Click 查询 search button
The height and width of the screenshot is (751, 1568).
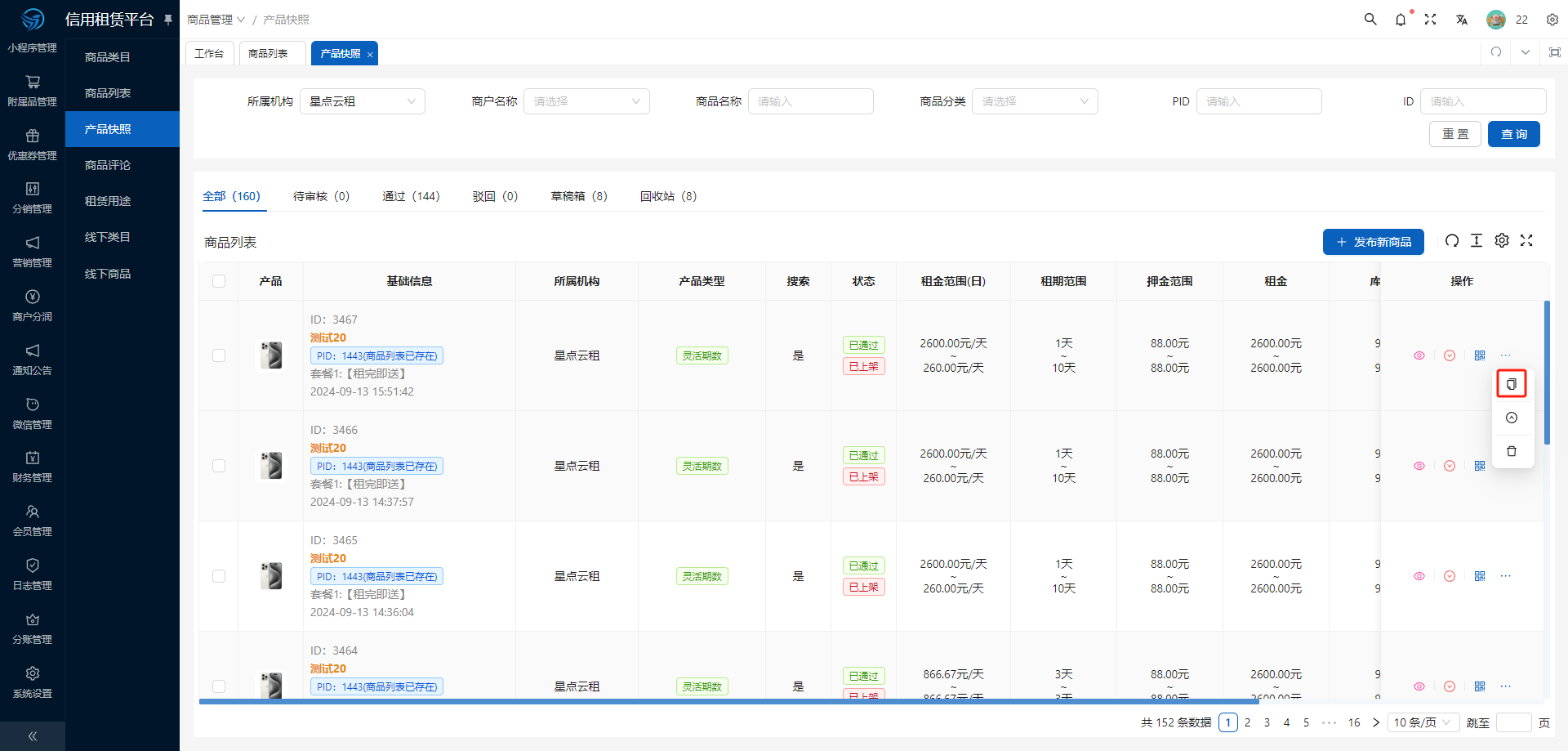tap(1514, 134)
